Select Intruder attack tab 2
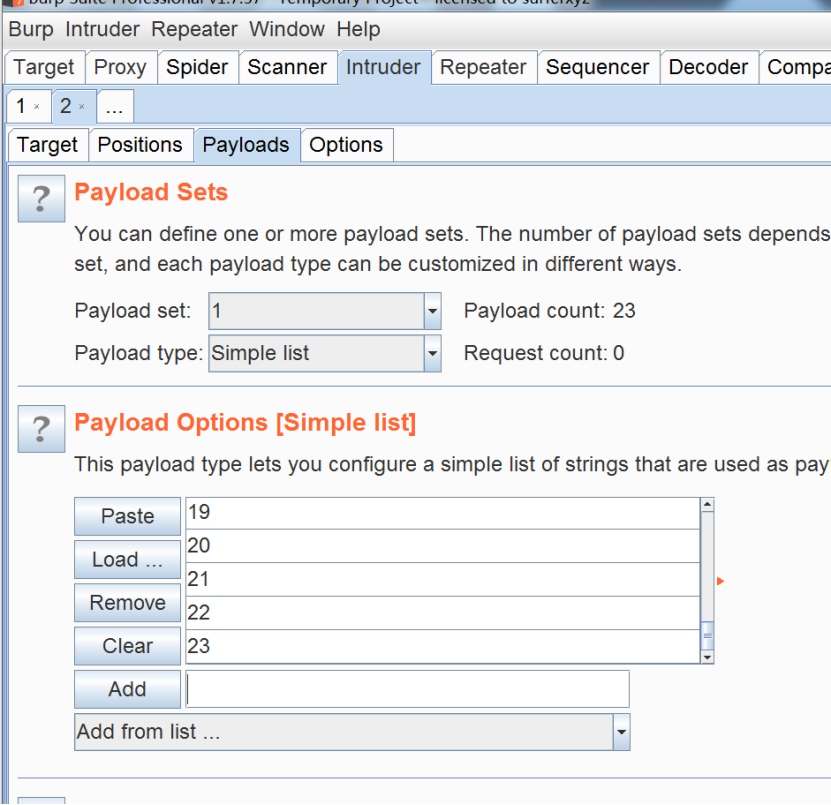The height and width of the screenshot is (805, 831). pos(66,106)
